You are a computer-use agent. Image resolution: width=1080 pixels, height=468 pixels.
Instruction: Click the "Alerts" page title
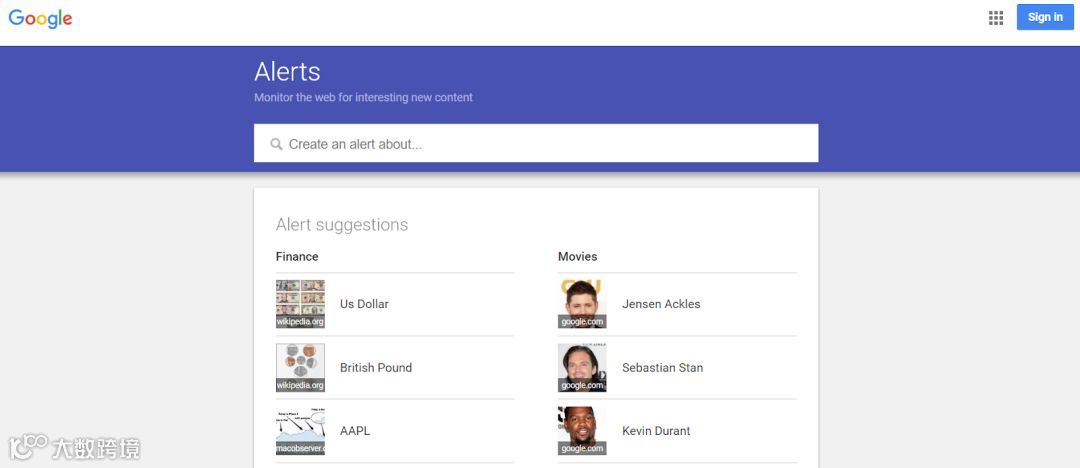coord(287,72)
